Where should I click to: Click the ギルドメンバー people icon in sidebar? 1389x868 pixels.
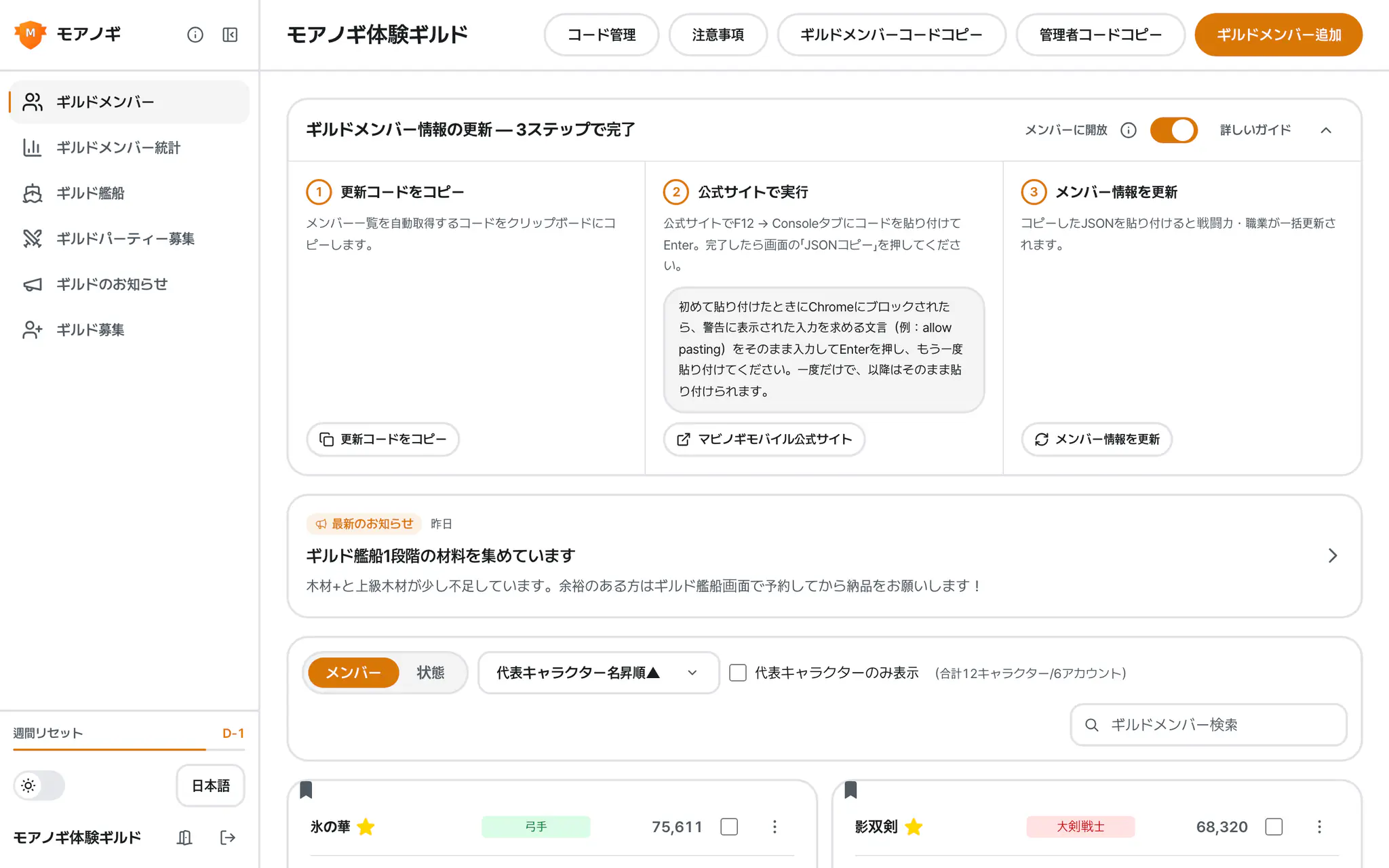[x=33, y=102]
